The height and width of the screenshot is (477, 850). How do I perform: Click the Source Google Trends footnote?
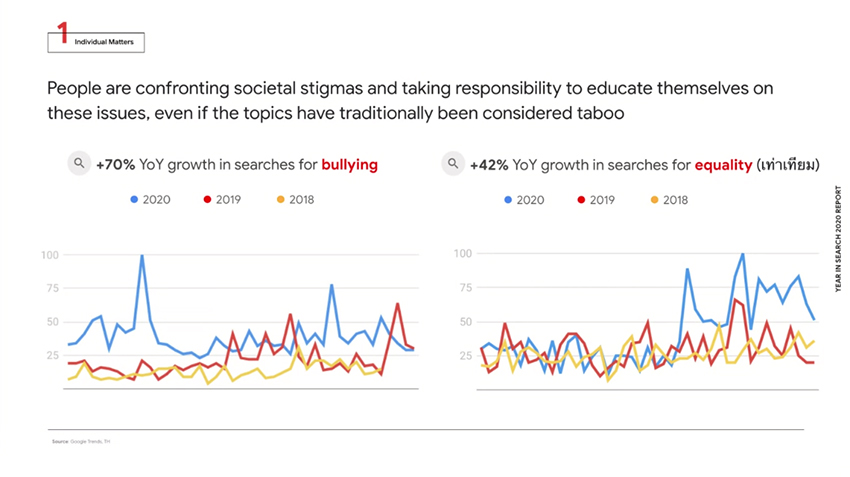coord(80,441)
